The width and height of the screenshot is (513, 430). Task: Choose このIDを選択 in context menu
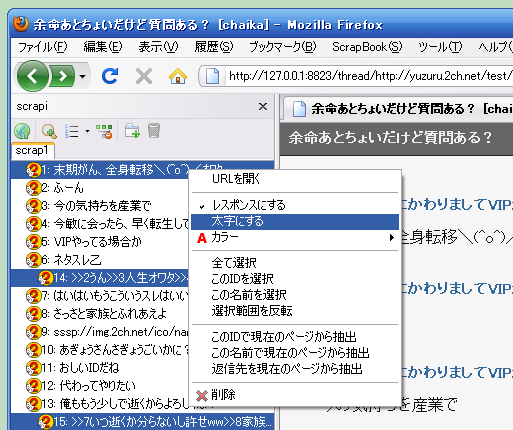coord(295,279)
